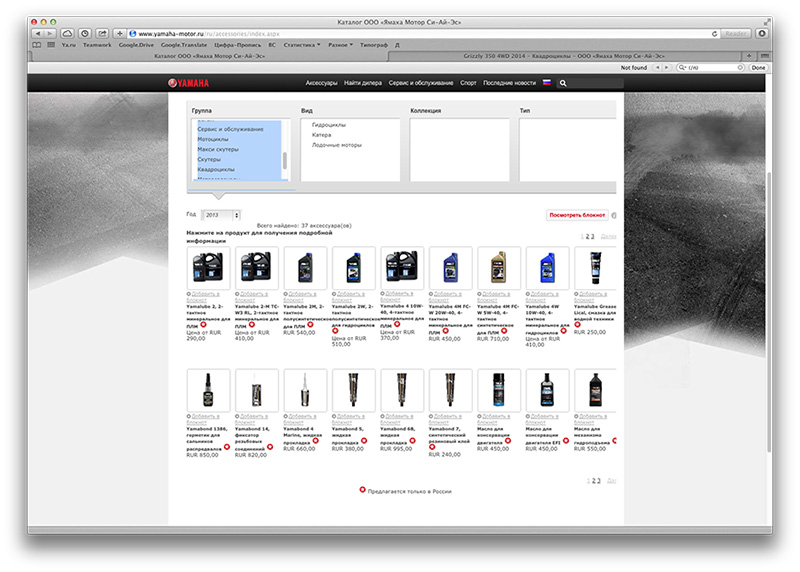Select Гидроциклы in the Вид list
This screenshot has width=800, height=572.
click(329, 125)
